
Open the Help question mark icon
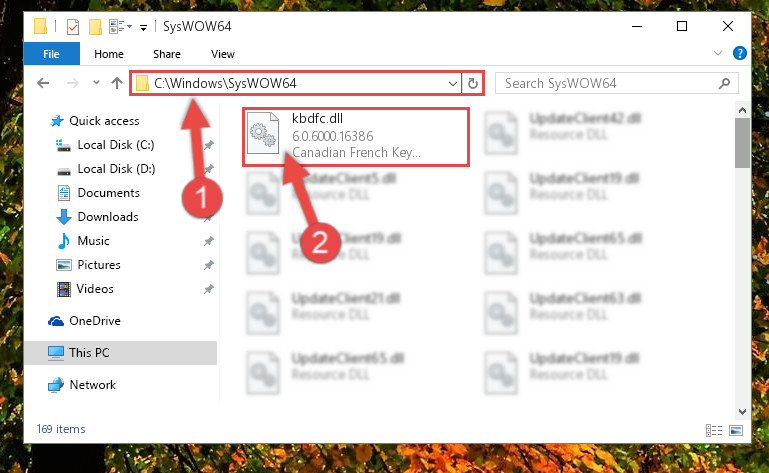(740, 53)
